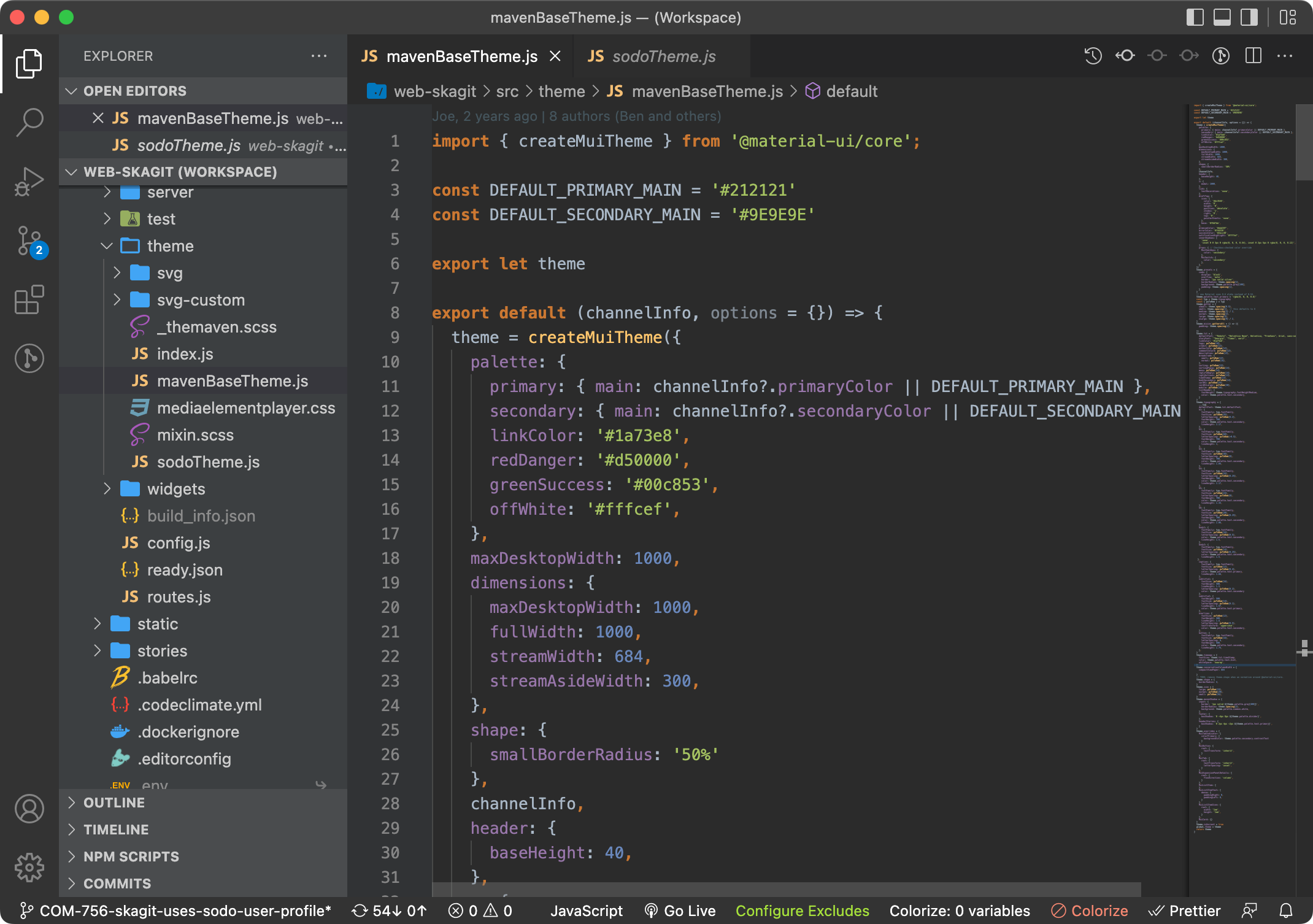Open Source Control view with 2 changes
The height and width of the screenshot is (924, 1313).
31,241
